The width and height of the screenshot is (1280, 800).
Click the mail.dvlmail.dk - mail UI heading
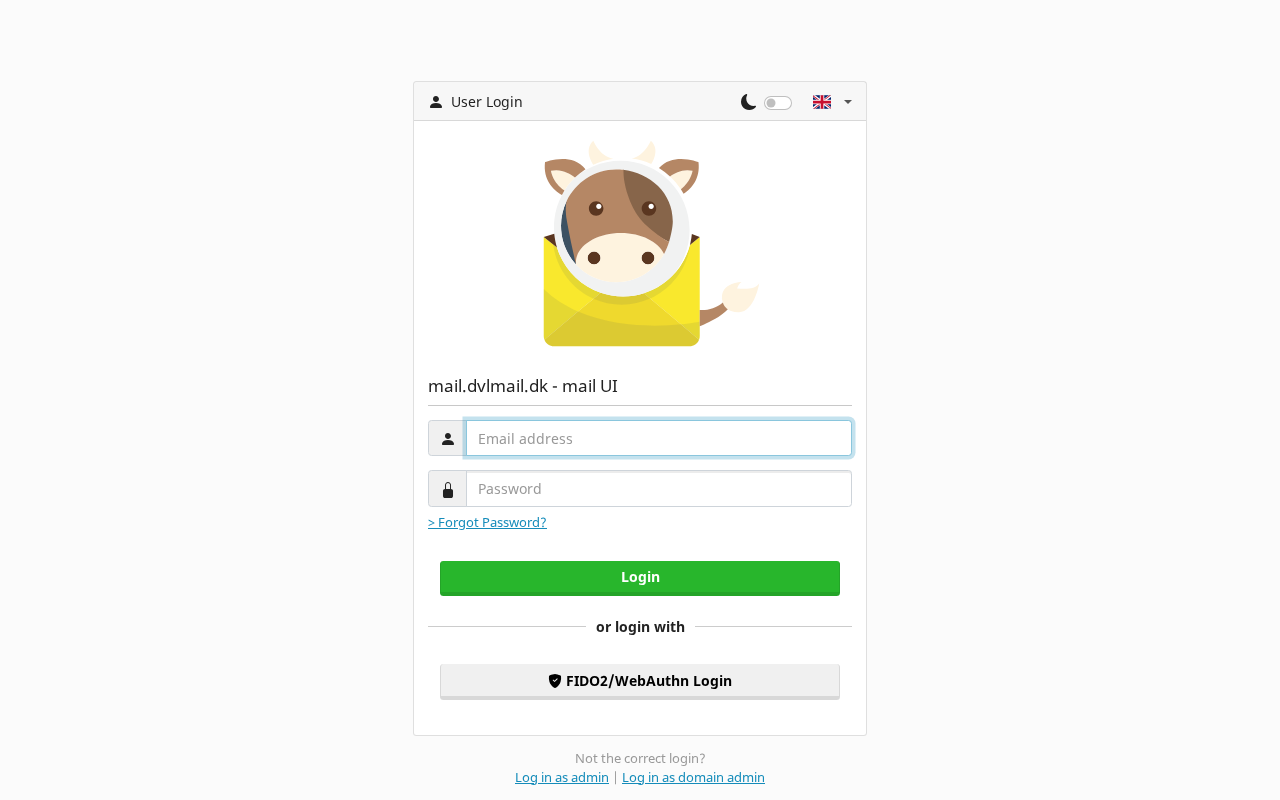(x=523, y=386)
